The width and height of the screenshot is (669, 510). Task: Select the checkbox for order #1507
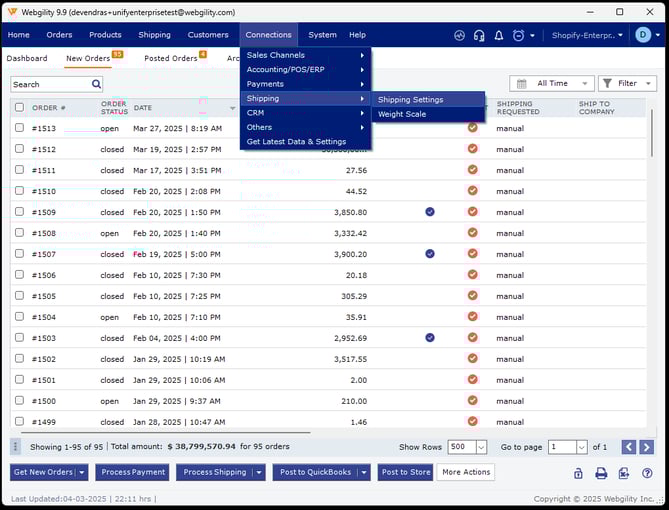(19, 254)
